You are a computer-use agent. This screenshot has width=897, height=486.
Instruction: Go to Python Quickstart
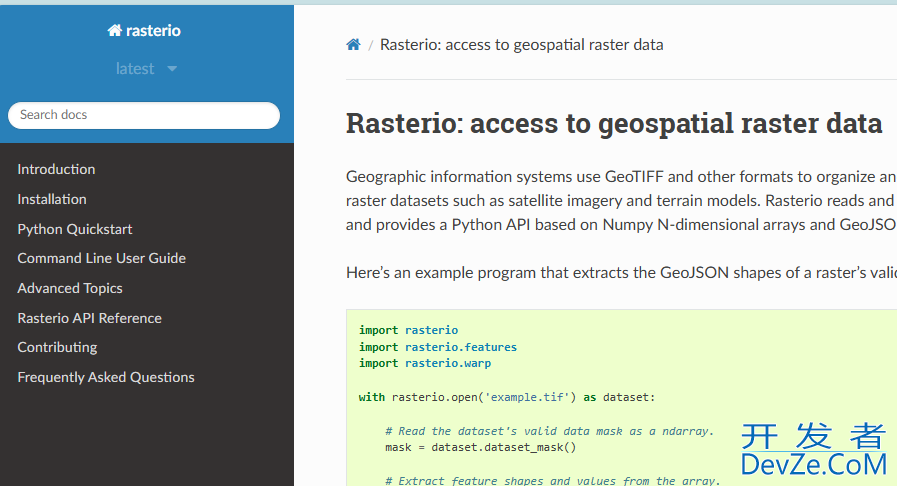(75, 229)
